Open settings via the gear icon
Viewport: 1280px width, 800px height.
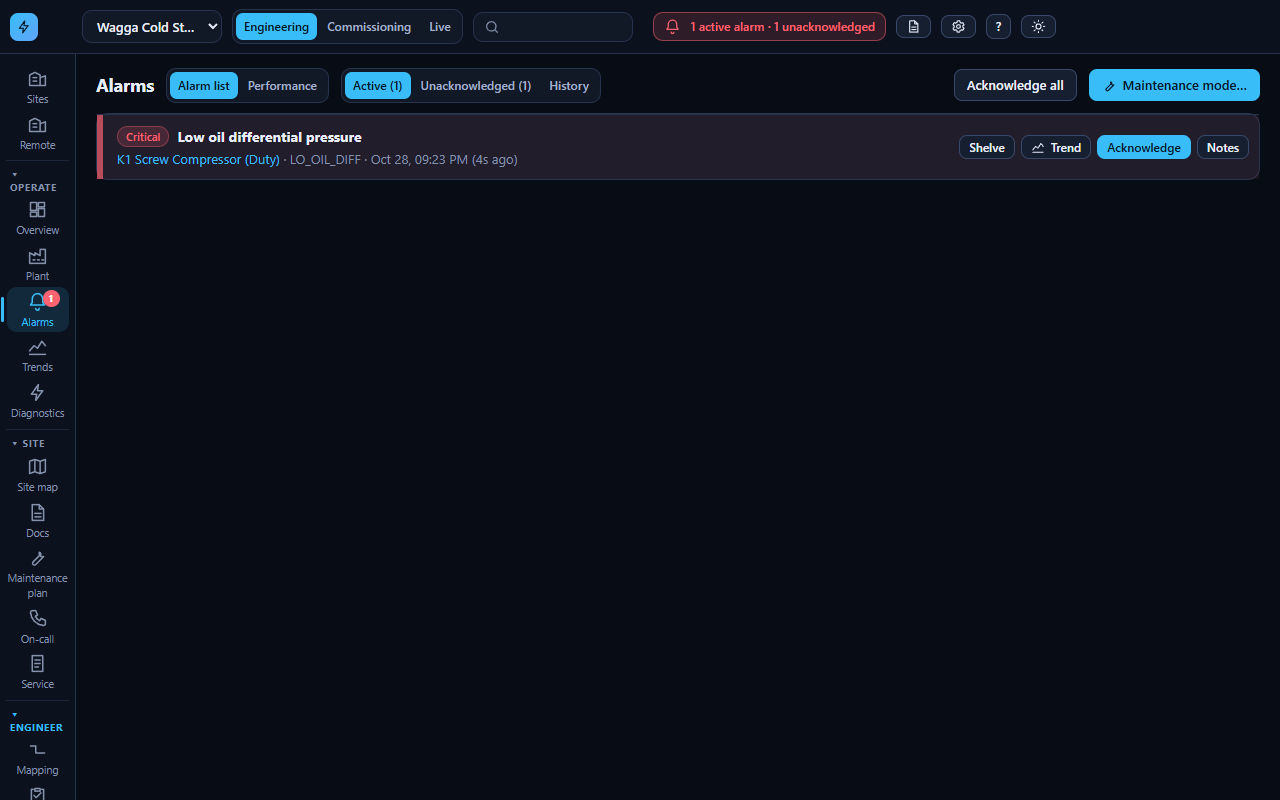(x=958, y=27)
